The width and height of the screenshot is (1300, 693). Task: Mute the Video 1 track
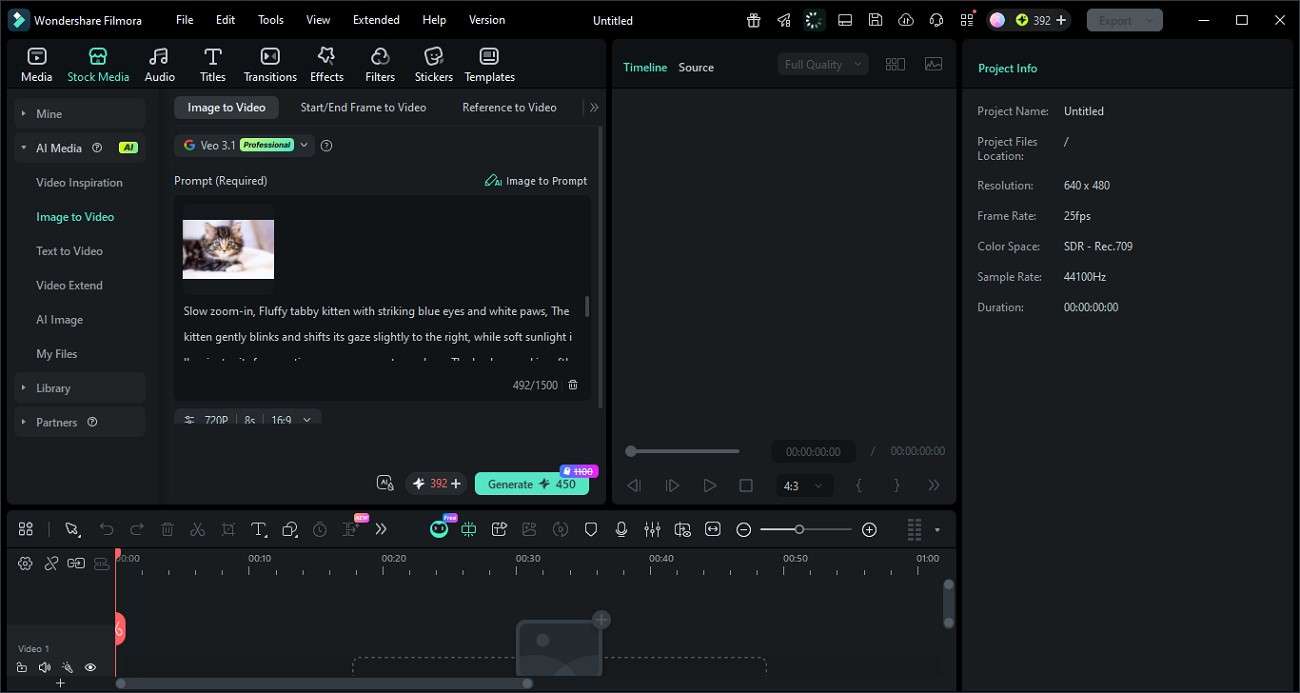point(44,667)
